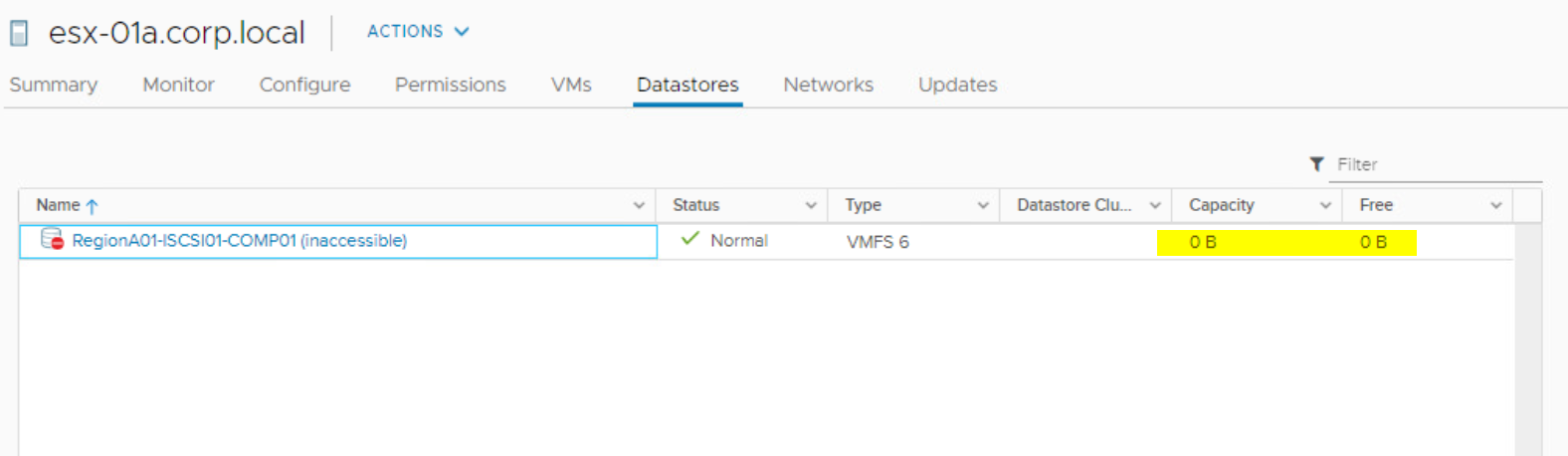Open the Type column chevron dropdown
Image resolution: width=1568 pixels, height=456 pixels.
pyautogui.click(x=983, y=206)
